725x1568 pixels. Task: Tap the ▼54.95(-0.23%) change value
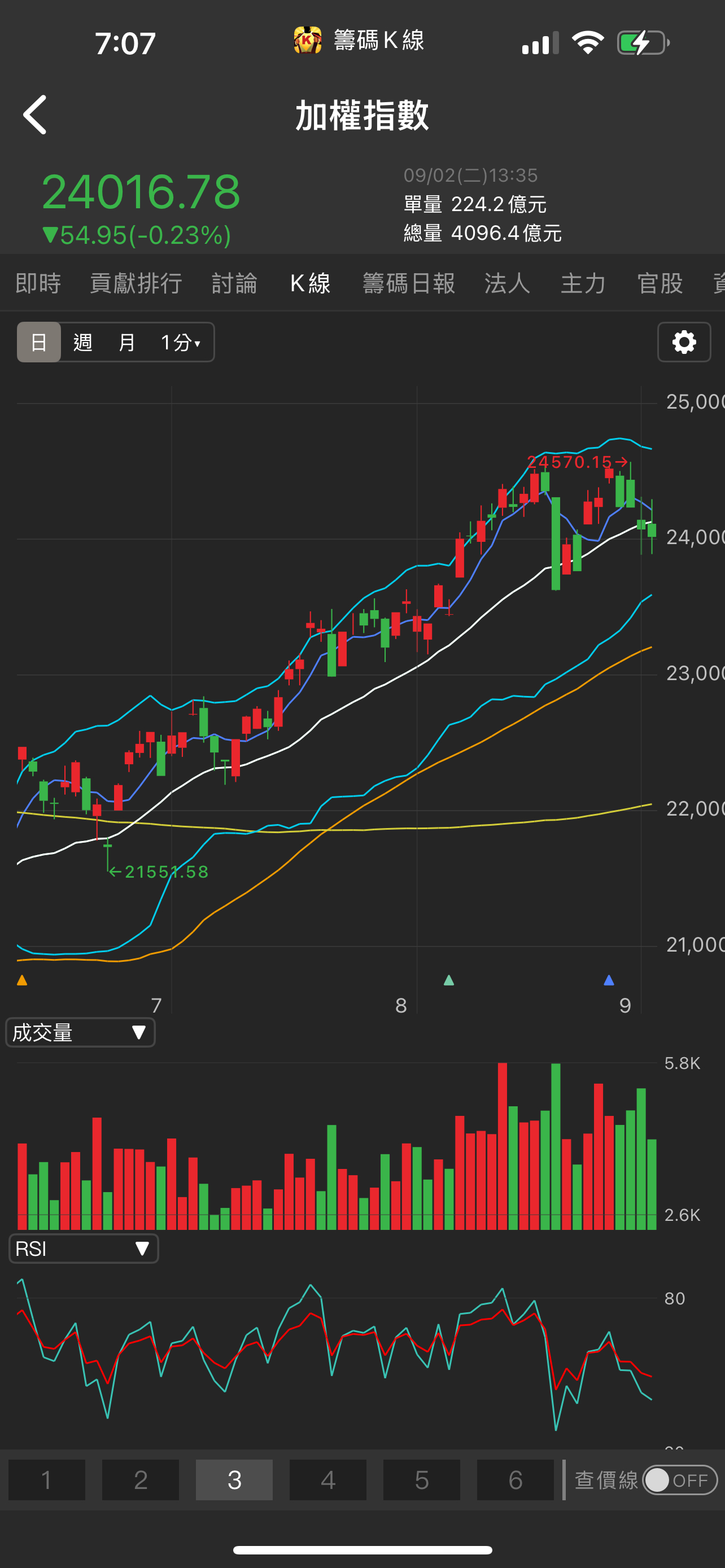coord(137,235)
